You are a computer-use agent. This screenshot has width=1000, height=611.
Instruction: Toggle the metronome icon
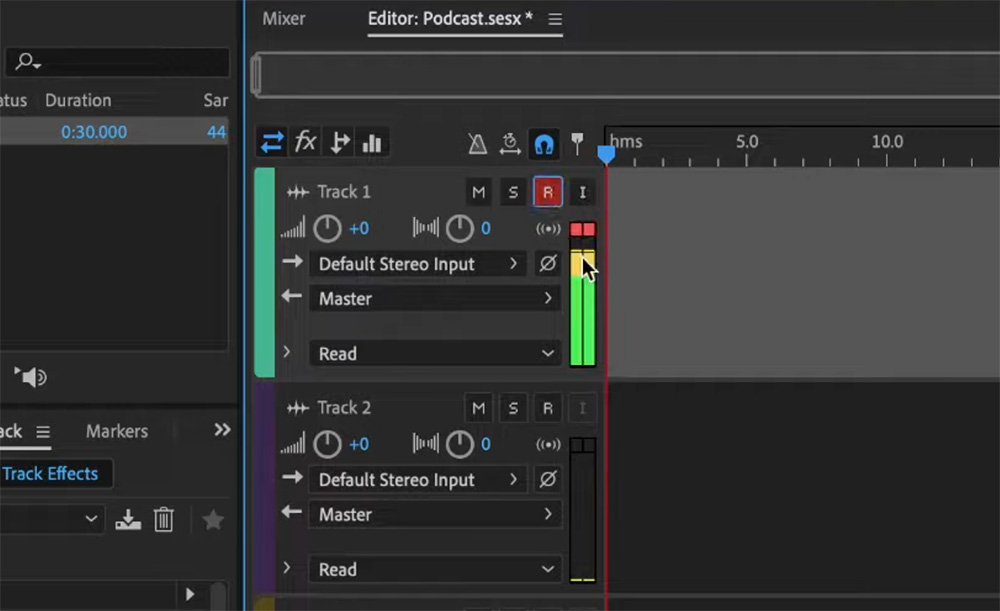[x=477, y=144]
